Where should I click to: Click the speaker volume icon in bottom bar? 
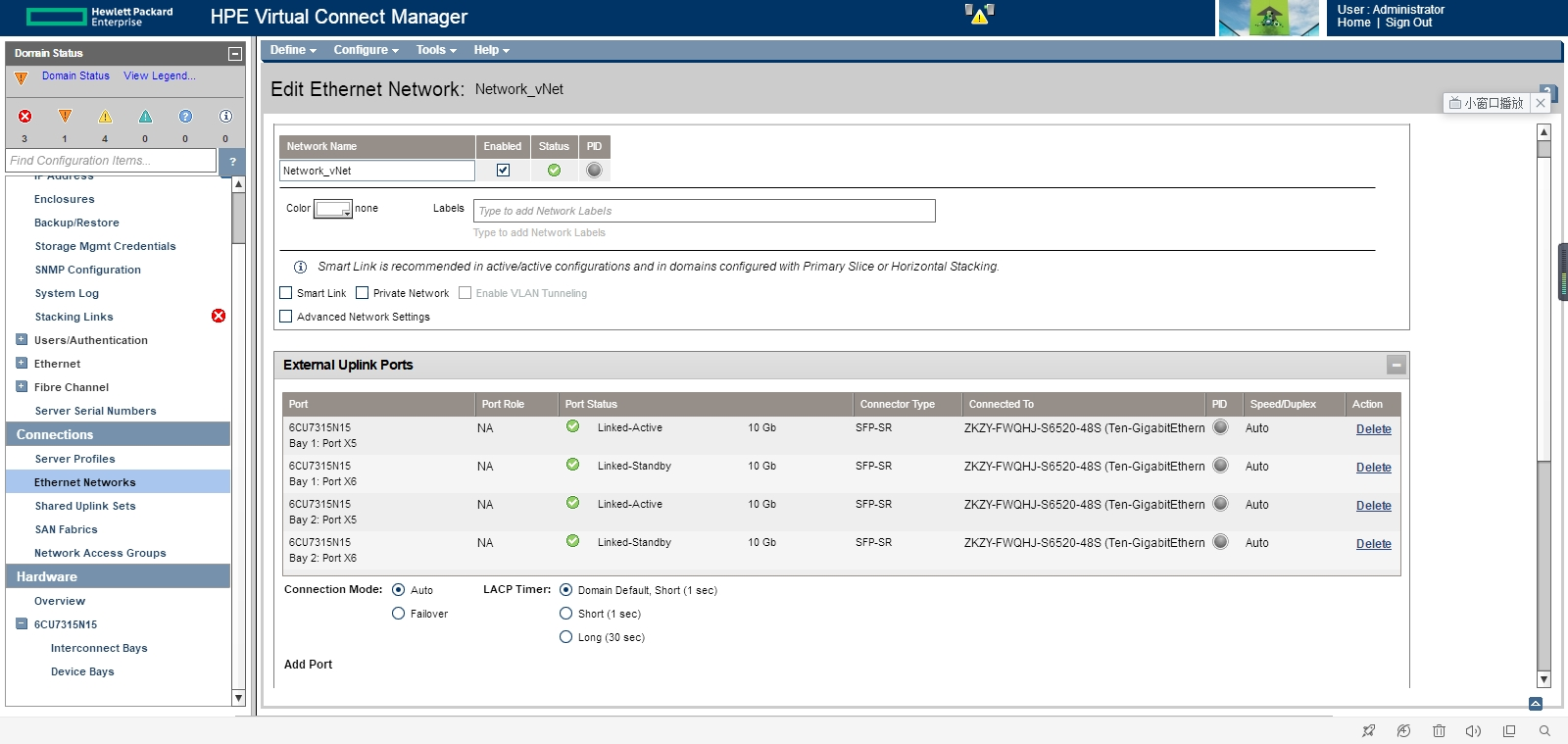click(1473, 731)
